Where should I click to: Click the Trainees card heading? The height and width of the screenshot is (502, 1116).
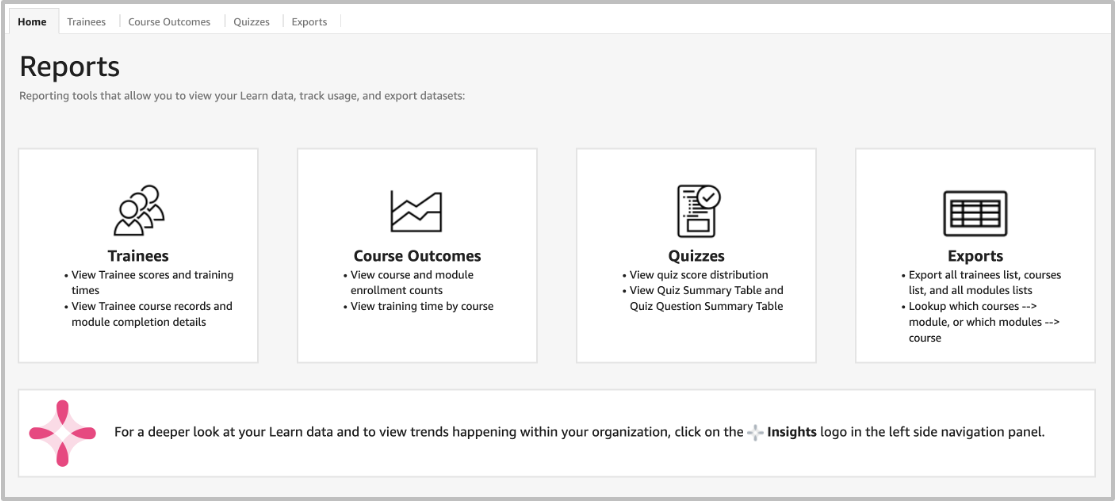coord(138,256)
